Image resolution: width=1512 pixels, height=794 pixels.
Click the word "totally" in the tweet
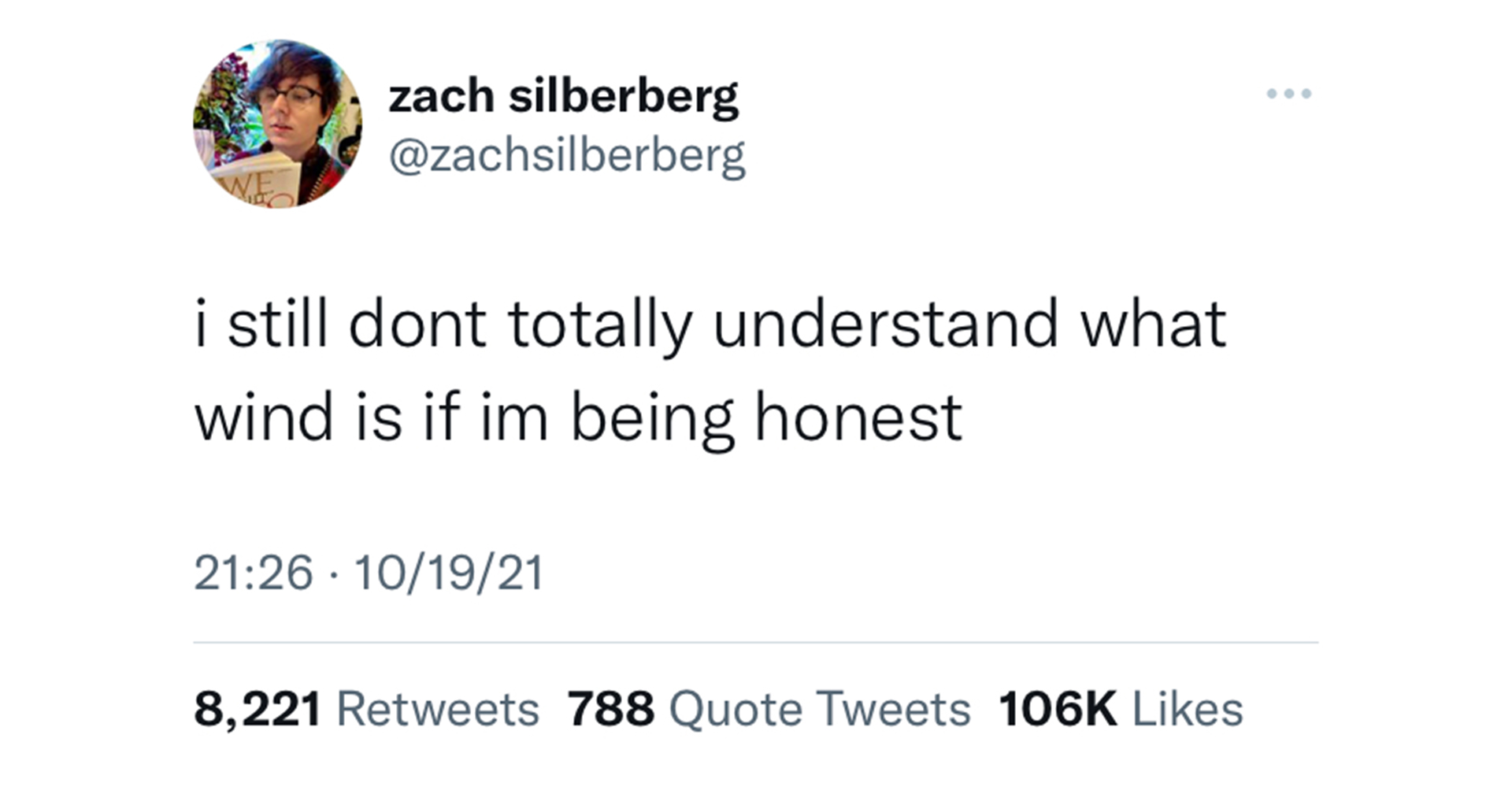(x=600, y=325)
